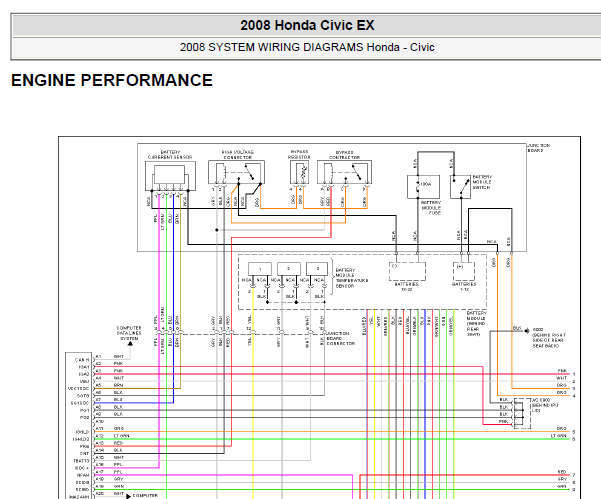Click pin 'A5' BRN wire label
This screenshot has height=499, width=601.
tap(118, 385)
